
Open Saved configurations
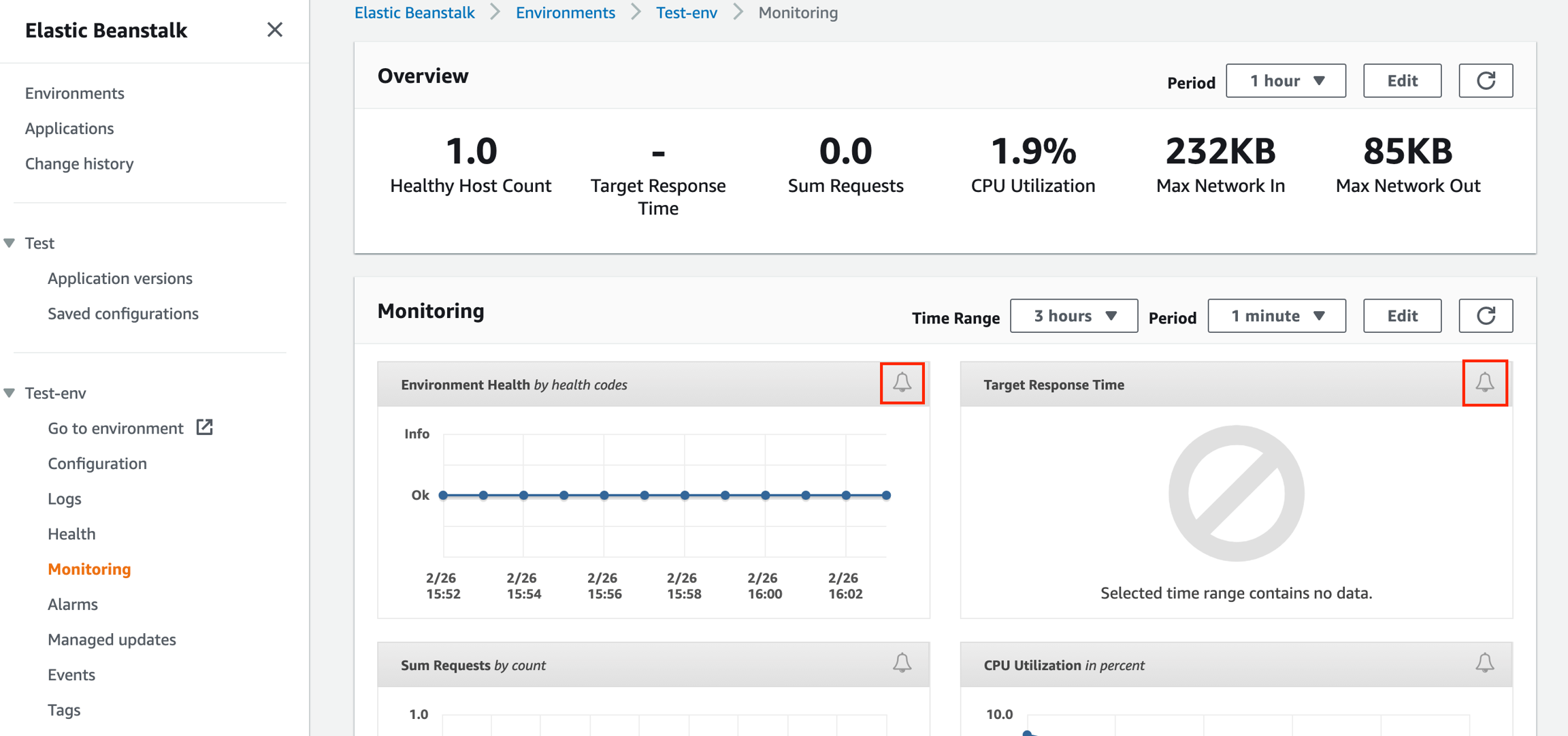(123, 314)
